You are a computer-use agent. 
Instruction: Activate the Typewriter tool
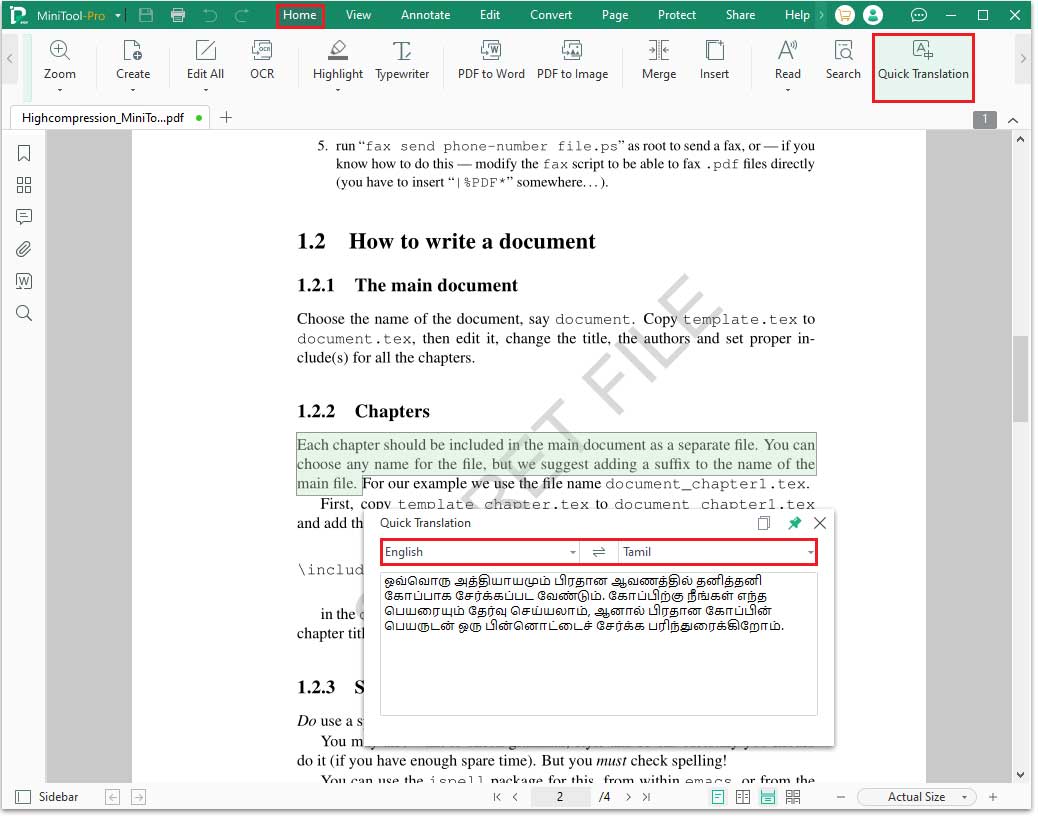402,62
